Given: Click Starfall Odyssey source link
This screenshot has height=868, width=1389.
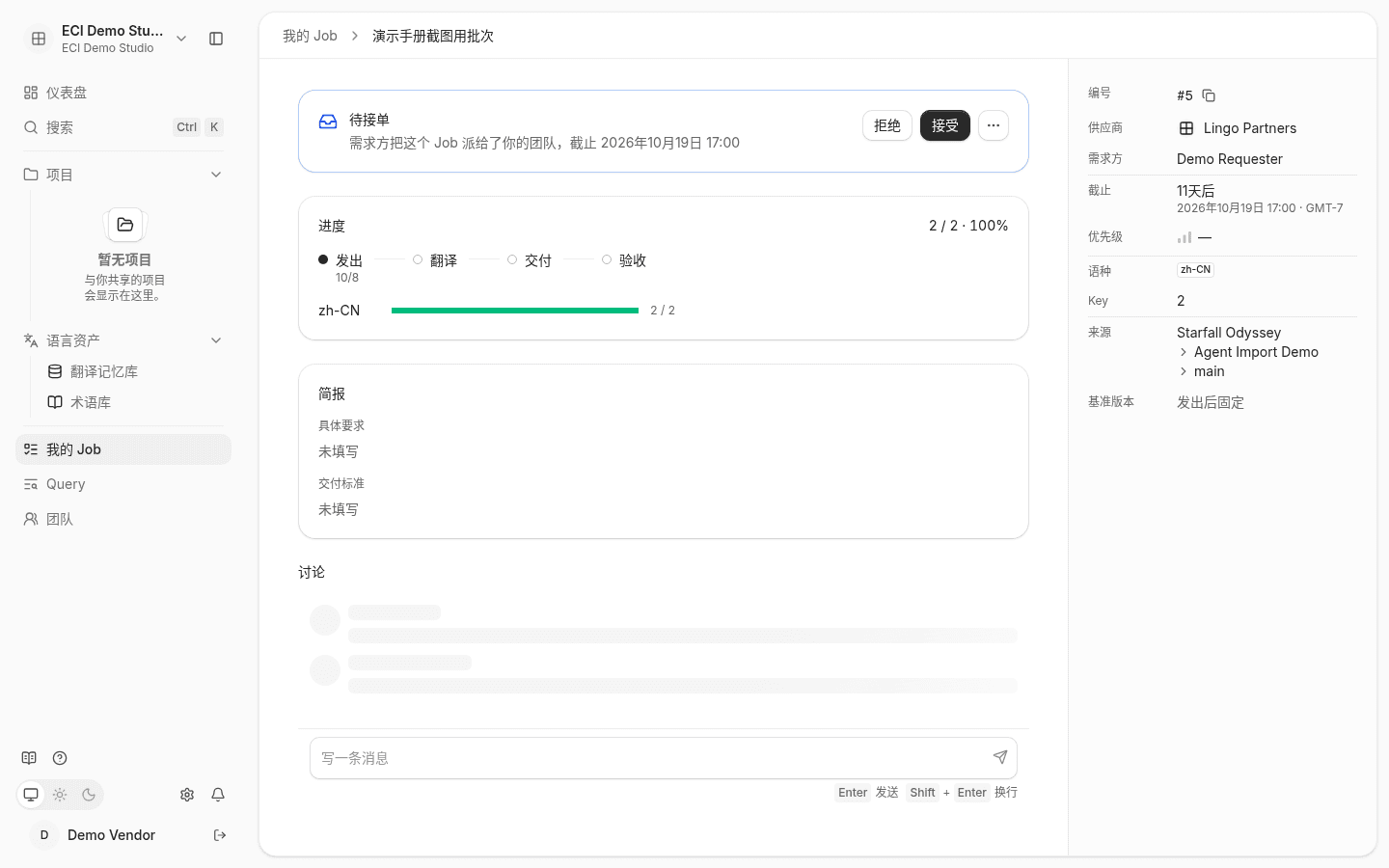Looking at the screenshot, I should pyautogui.click(x=1229, y=333).
